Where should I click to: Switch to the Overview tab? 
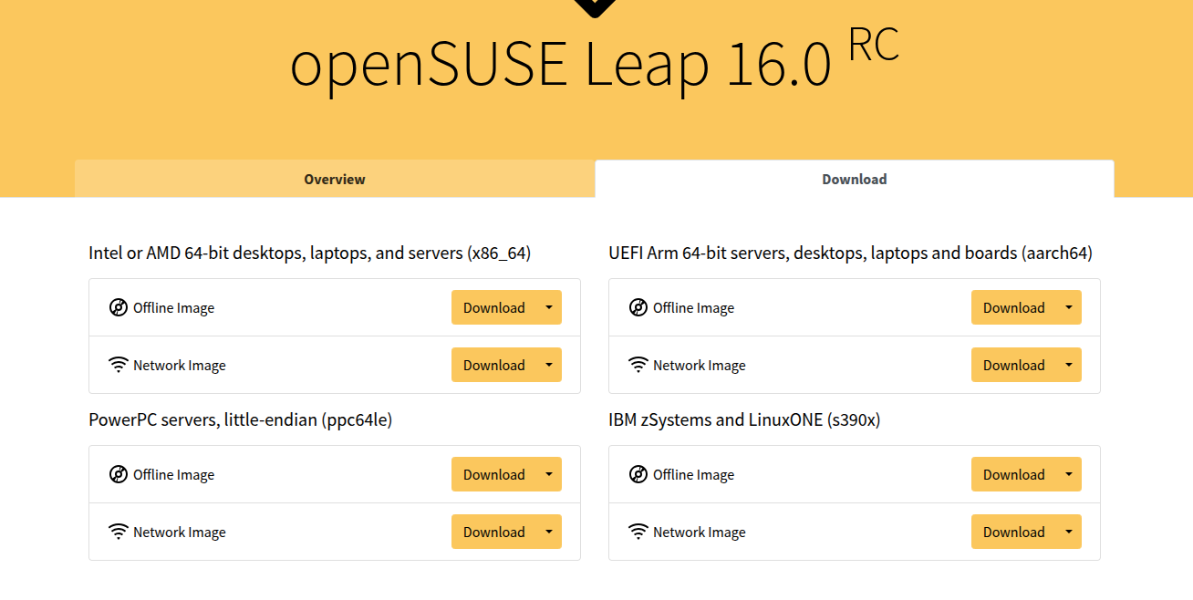coord(334,179)
